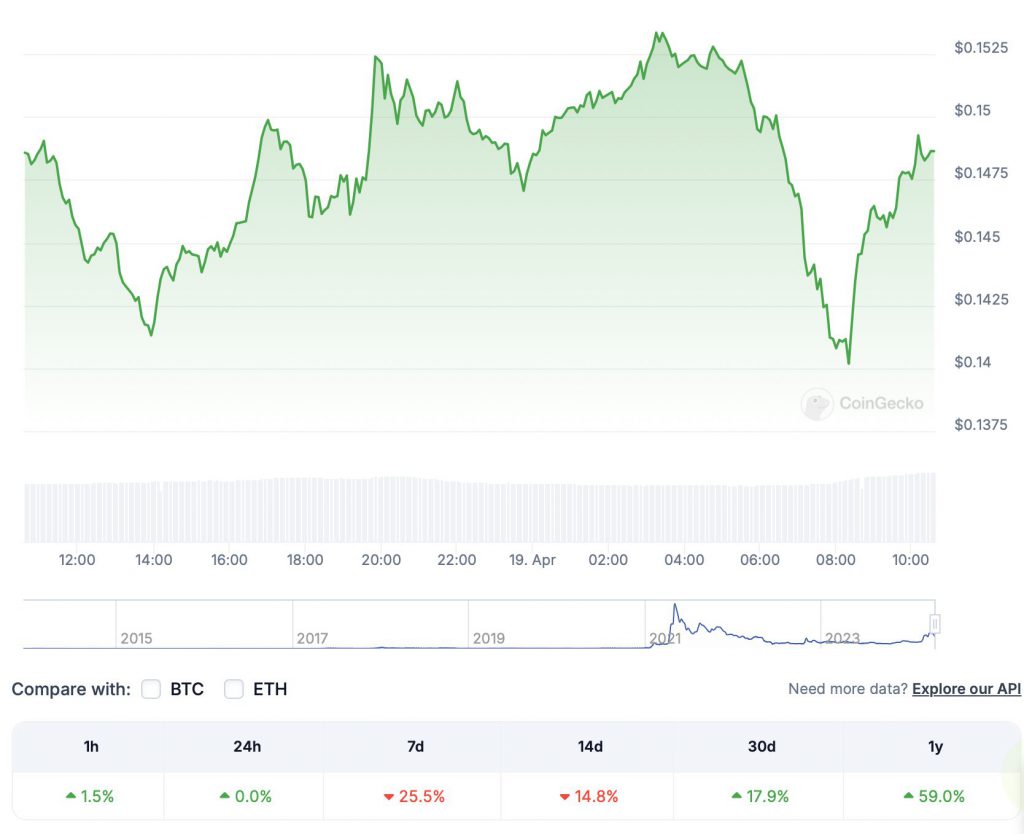
Task: Click the green arrow beside 1.5%
Action: 70,796
